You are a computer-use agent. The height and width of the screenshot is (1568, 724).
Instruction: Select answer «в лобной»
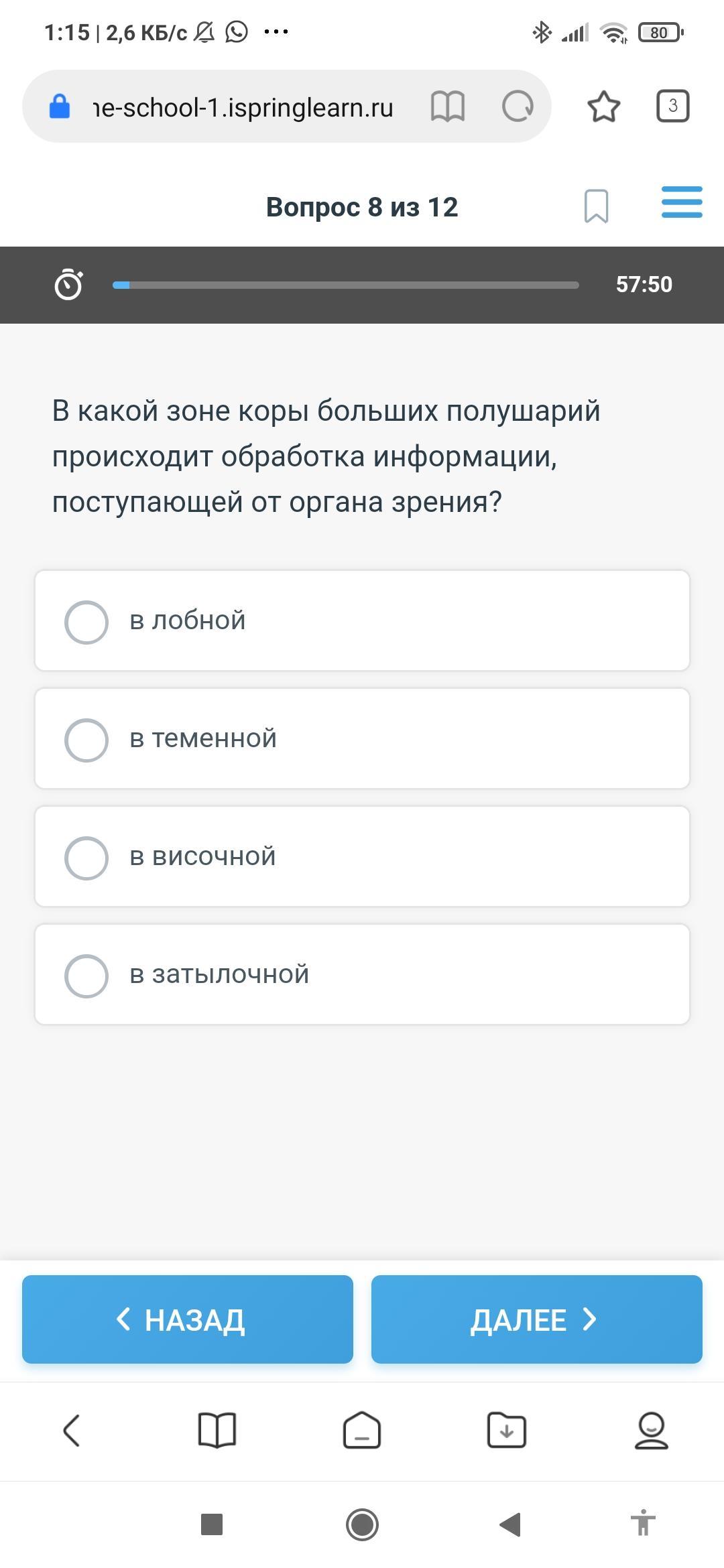coord(362,620)
